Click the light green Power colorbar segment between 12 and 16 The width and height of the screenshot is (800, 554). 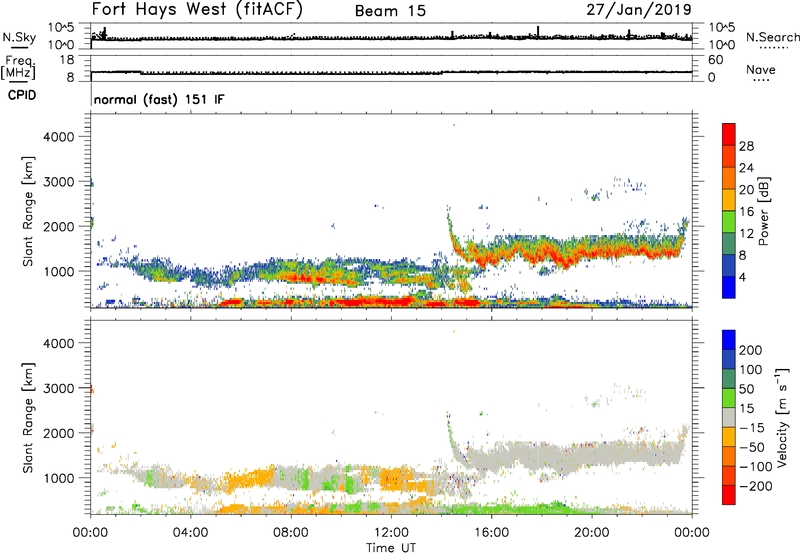[729, 222]
